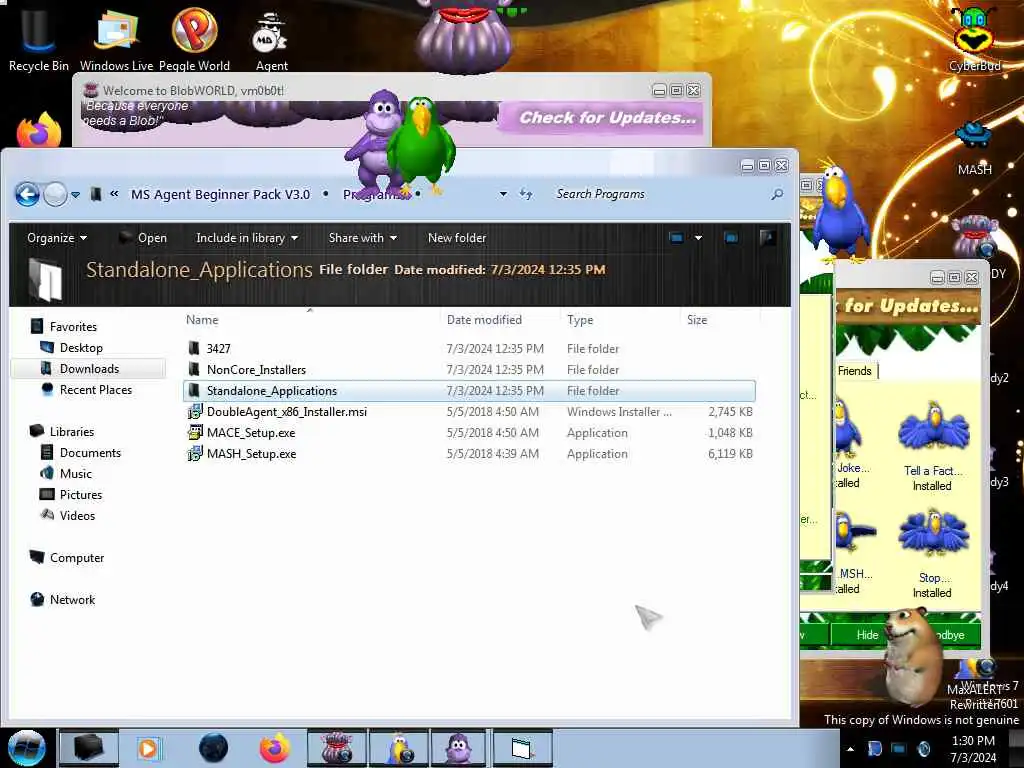Open Downloads in navigation pane
Viewport: 1024px width, 768px height.
pos(89,368)
